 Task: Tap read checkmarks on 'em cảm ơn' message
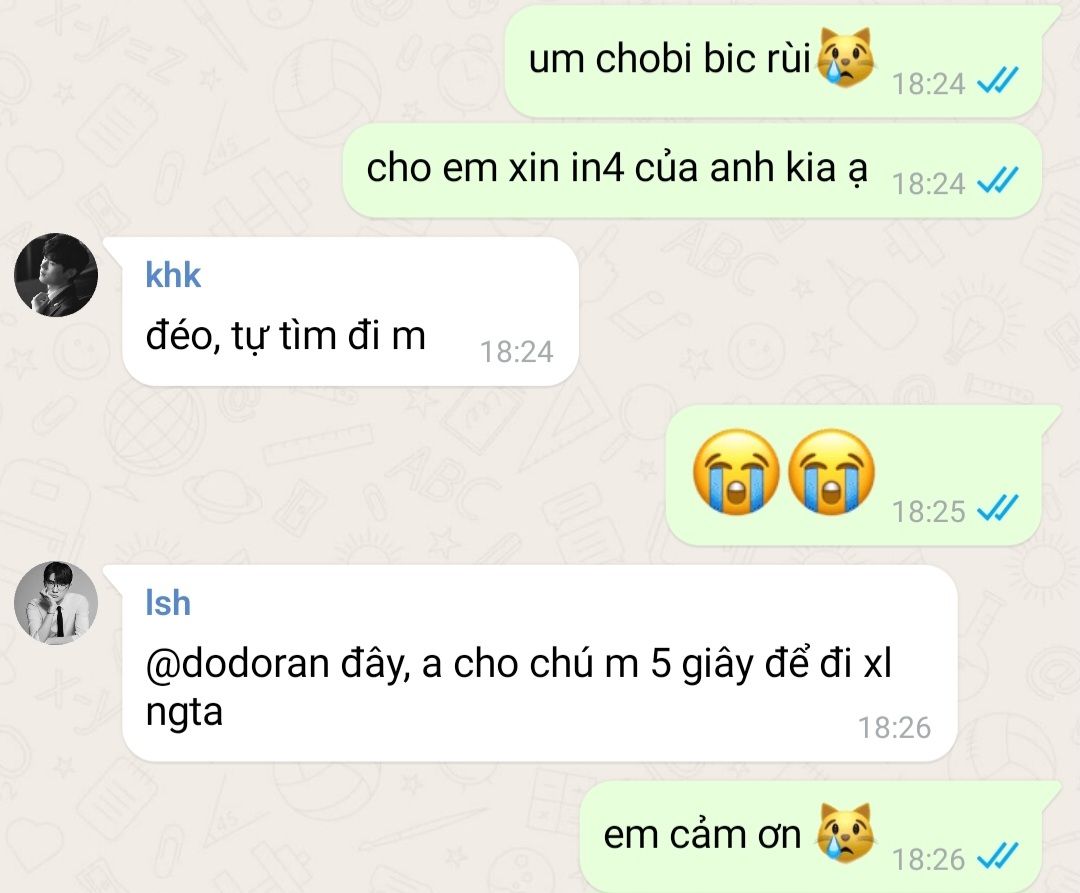click(998, 857)
